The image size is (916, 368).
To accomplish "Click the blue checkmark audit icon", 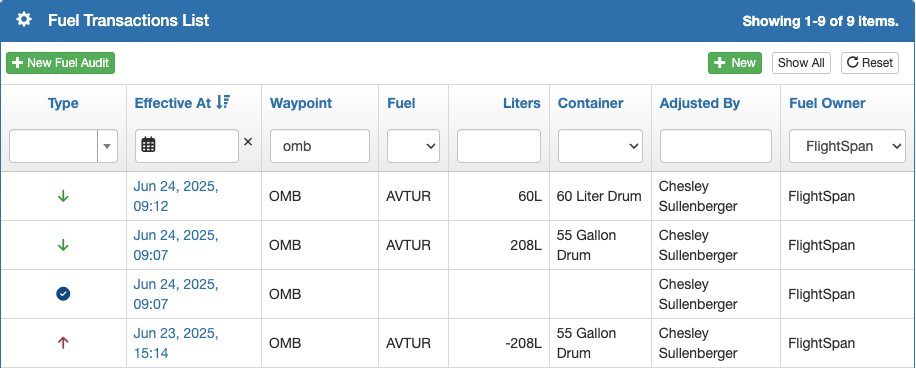I will [63, 294].
